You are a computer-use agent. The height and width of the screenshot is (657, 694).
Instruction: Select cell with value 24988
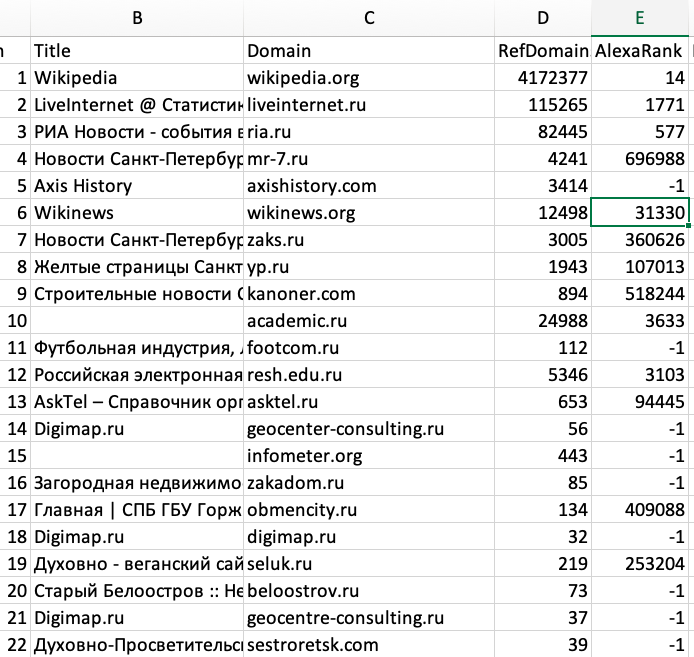click(x=543, y=321)
